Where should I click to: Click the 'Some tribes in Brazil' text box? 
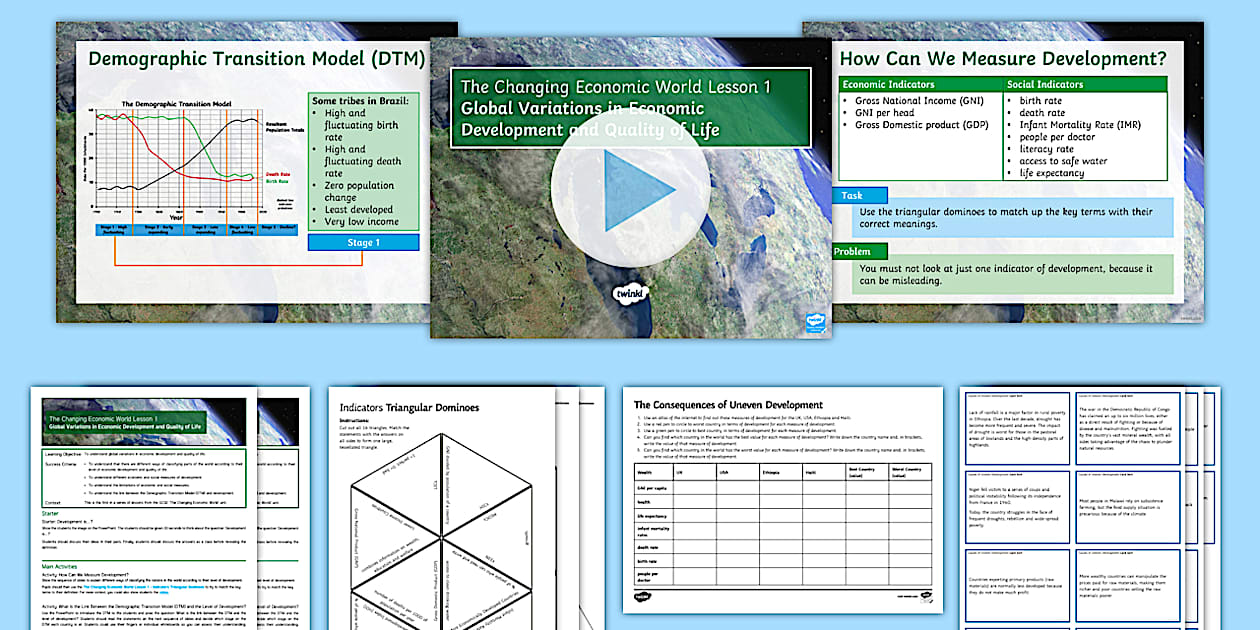[x=364, y=160]
